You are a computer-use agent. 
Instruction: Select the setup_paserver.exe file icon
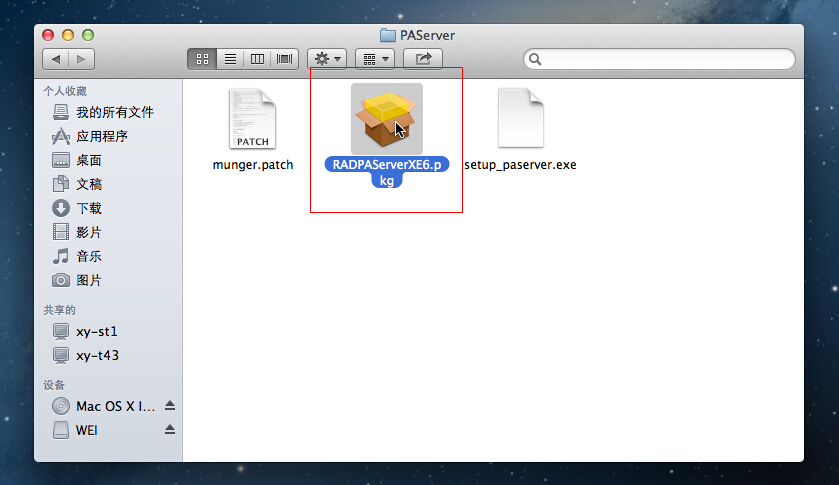point(521,118)
